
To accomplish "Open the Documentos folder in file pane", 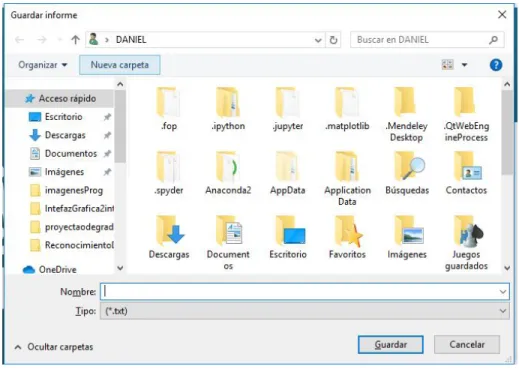I will pyautogui.click(x=228, y=242).
